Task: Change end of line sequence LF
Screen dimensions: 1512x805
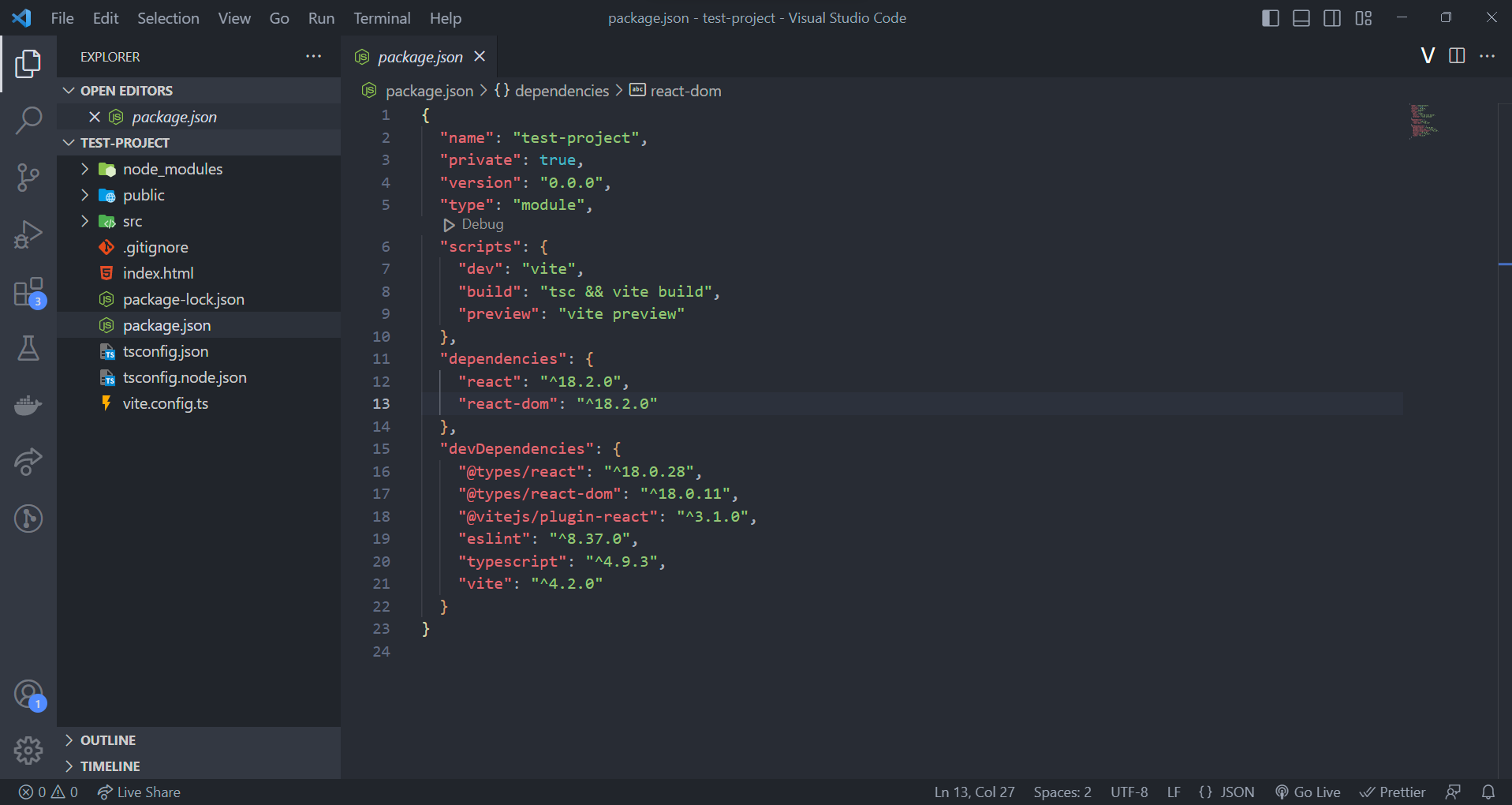Action: 1174,792
